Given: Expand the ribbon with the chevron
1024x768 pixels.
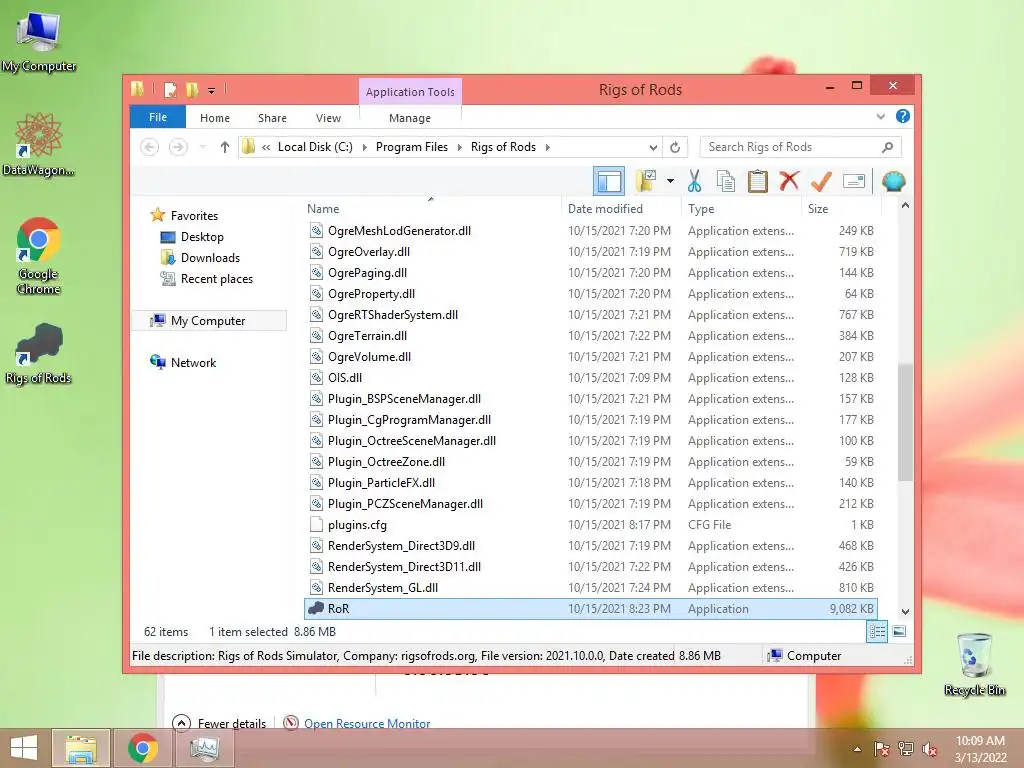Looking at the screenshot, I should tap(880, 116).
